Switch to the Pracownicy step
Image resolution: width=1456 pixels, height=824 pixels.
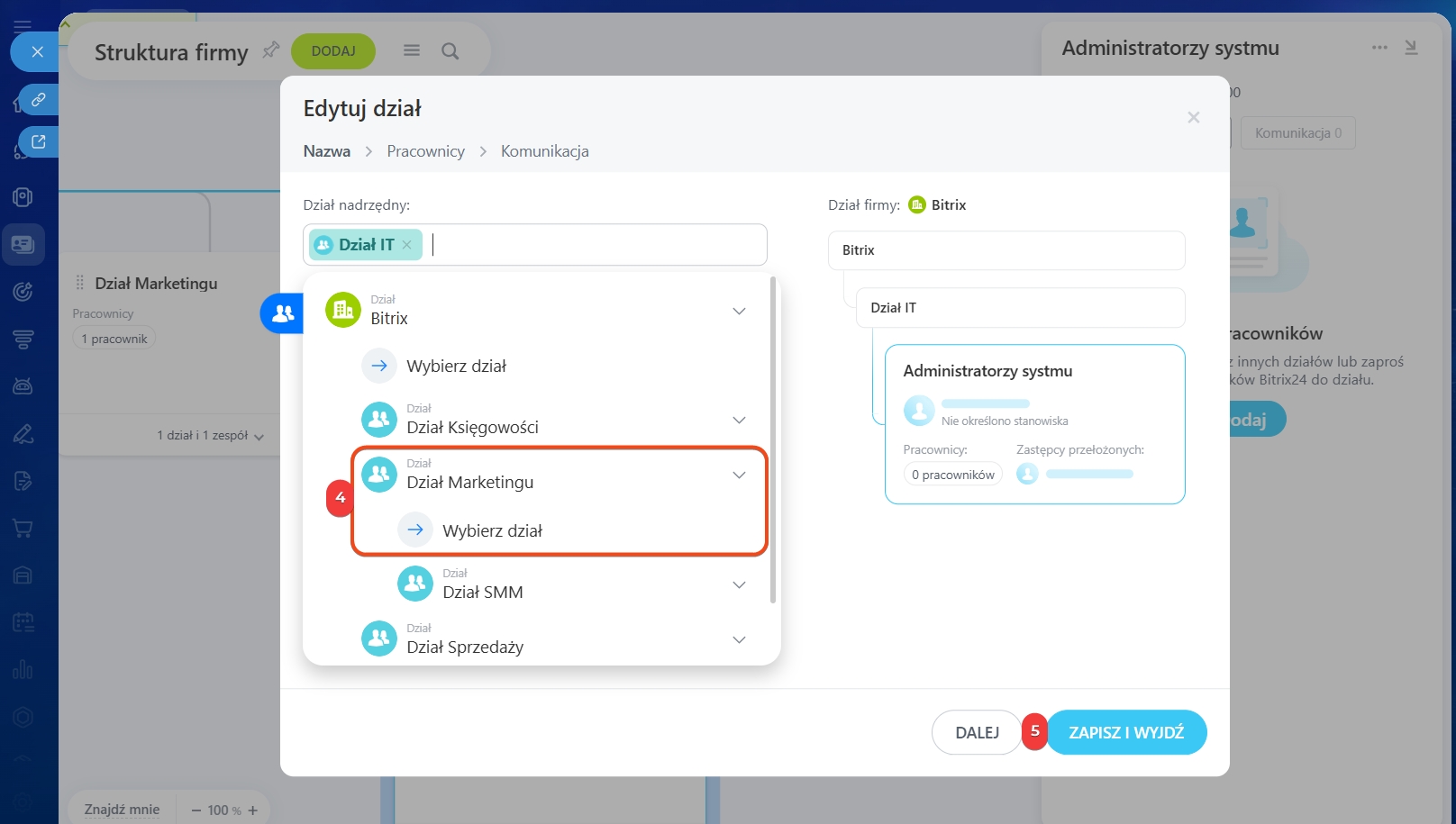click(x=425, y=151)
